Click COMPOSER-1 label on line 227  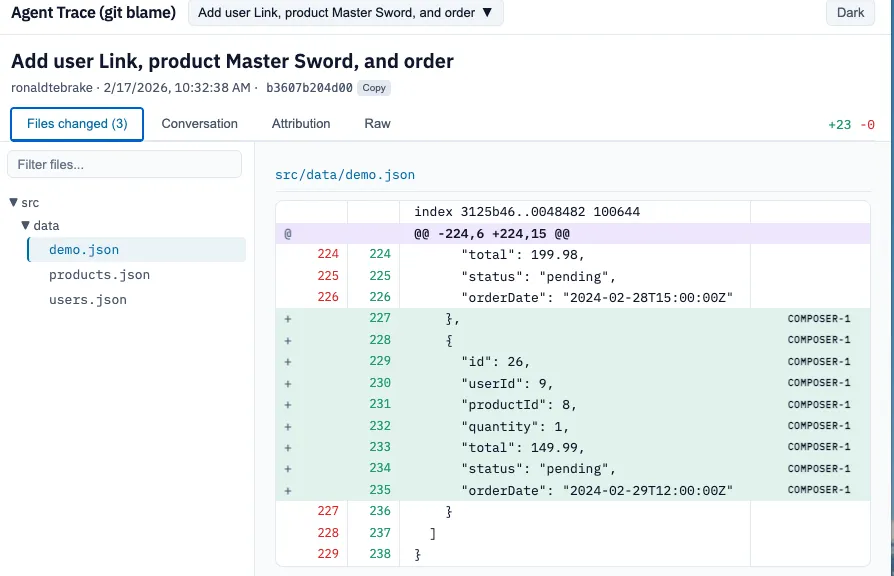(818, 319)
